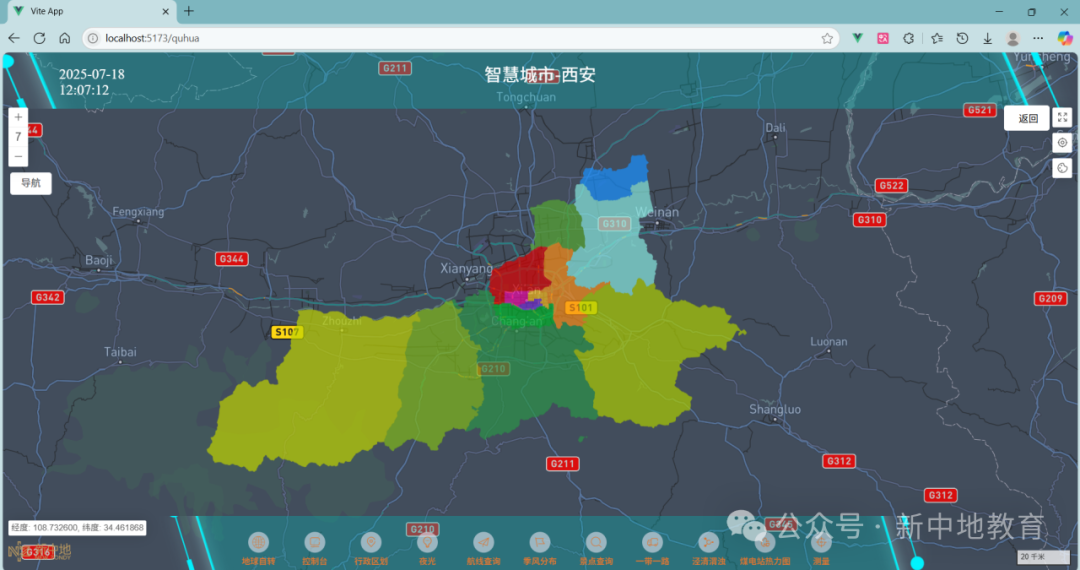Screen dimensions: 1080x570
Task: Close the Vite App tab
Action: tap(165, 12)
